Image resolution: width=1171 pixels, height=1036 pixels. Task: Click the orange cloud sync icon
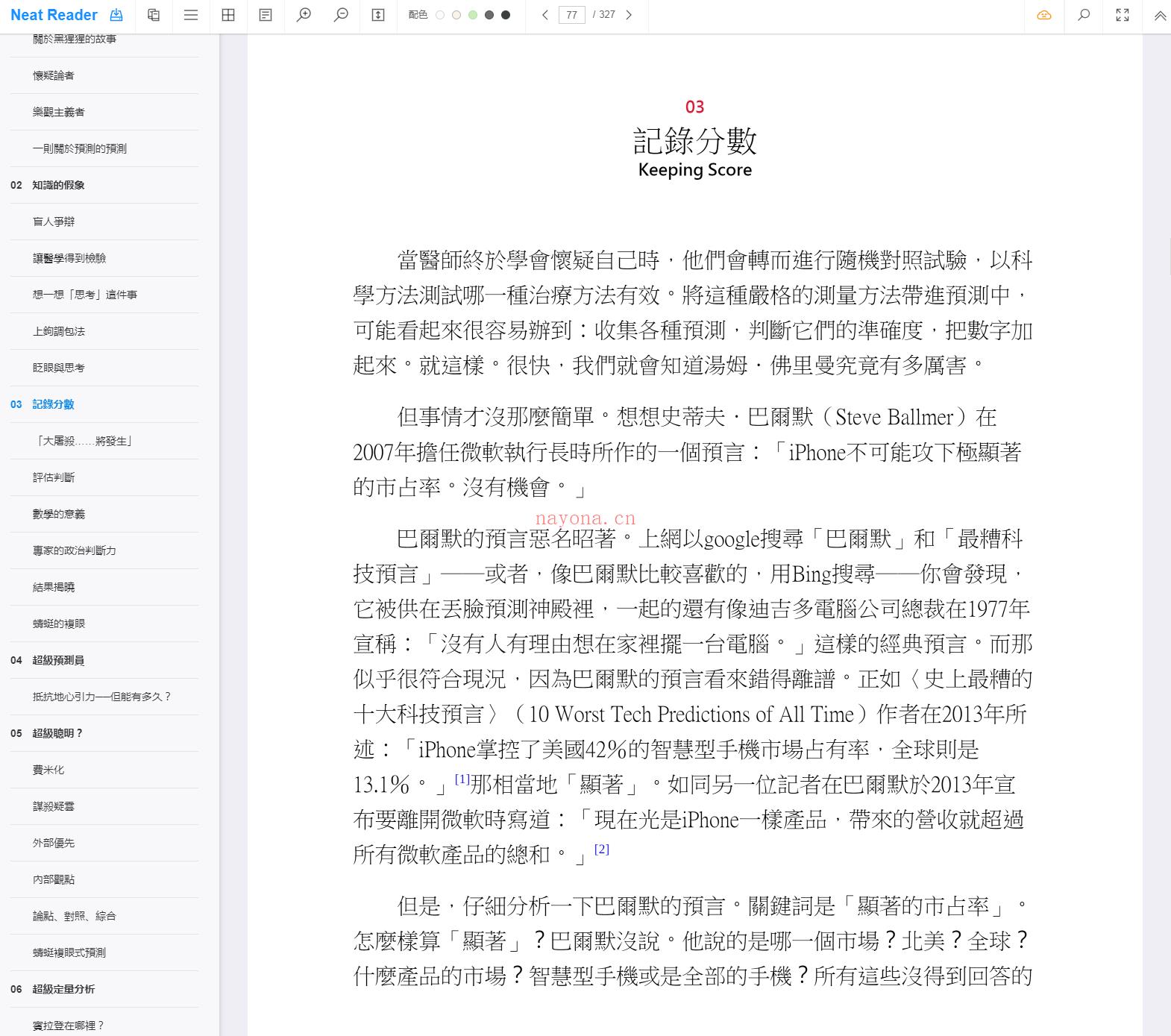pyautogui.click(x=1044, y=15)
